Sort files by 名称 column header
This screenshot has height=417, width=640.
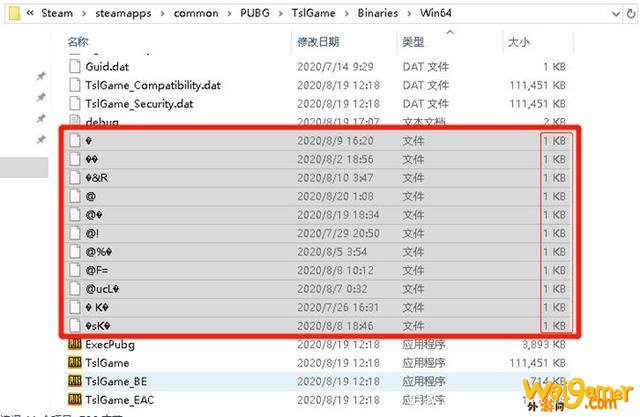78,42
